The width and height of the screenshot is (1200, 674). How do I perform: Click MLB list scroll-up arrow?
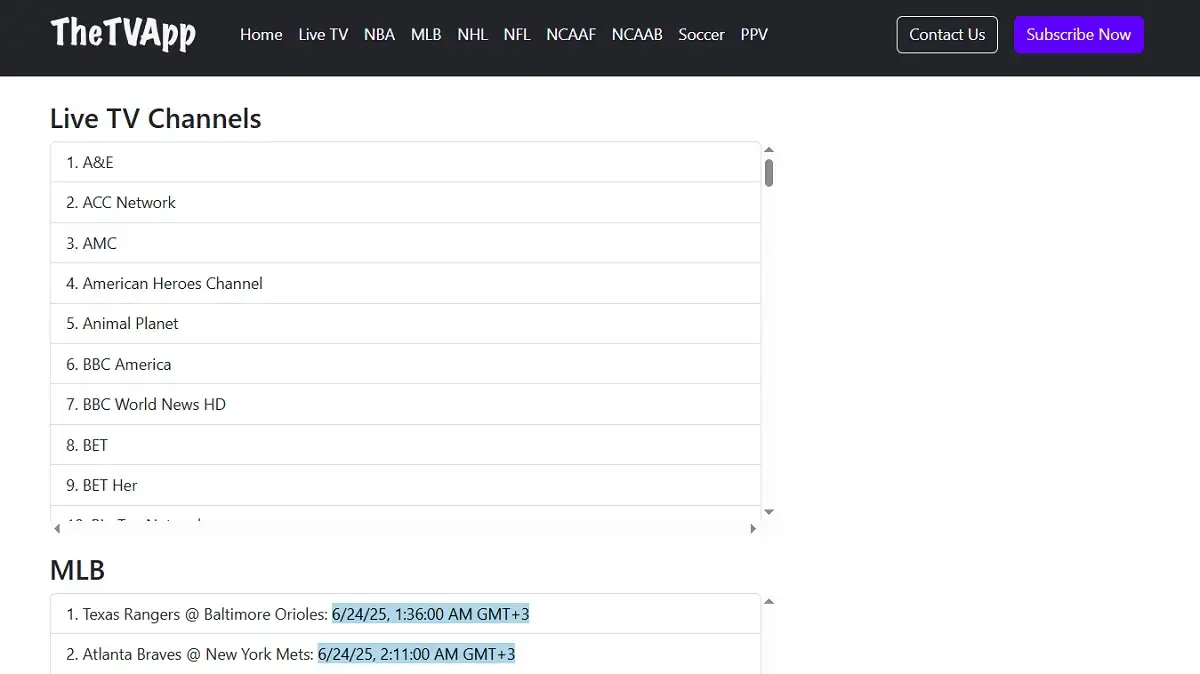pyautogui.click(x=769, y=602)
